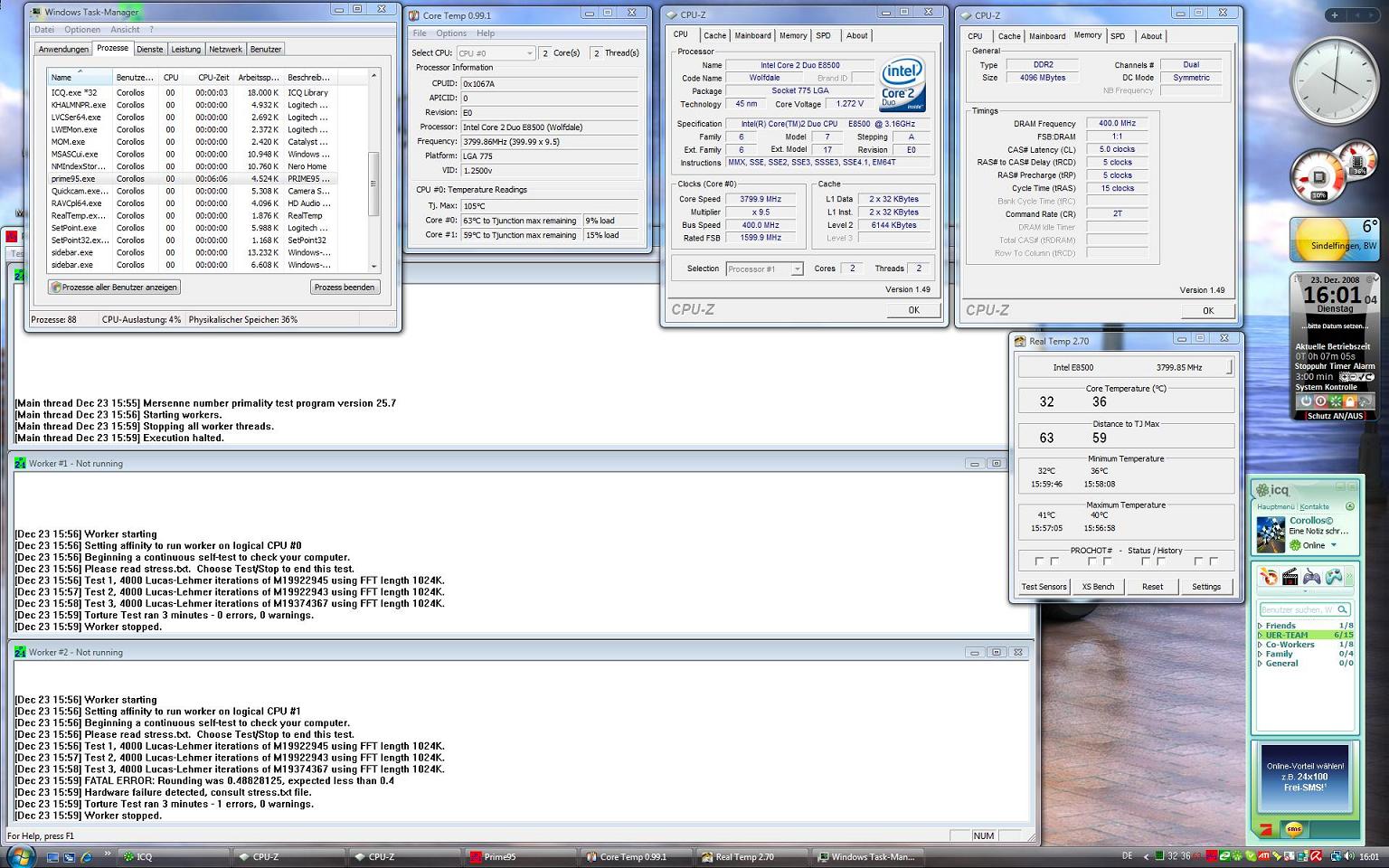Click Prozesse aller Benutzer anzeigen button

coord(114,287)
